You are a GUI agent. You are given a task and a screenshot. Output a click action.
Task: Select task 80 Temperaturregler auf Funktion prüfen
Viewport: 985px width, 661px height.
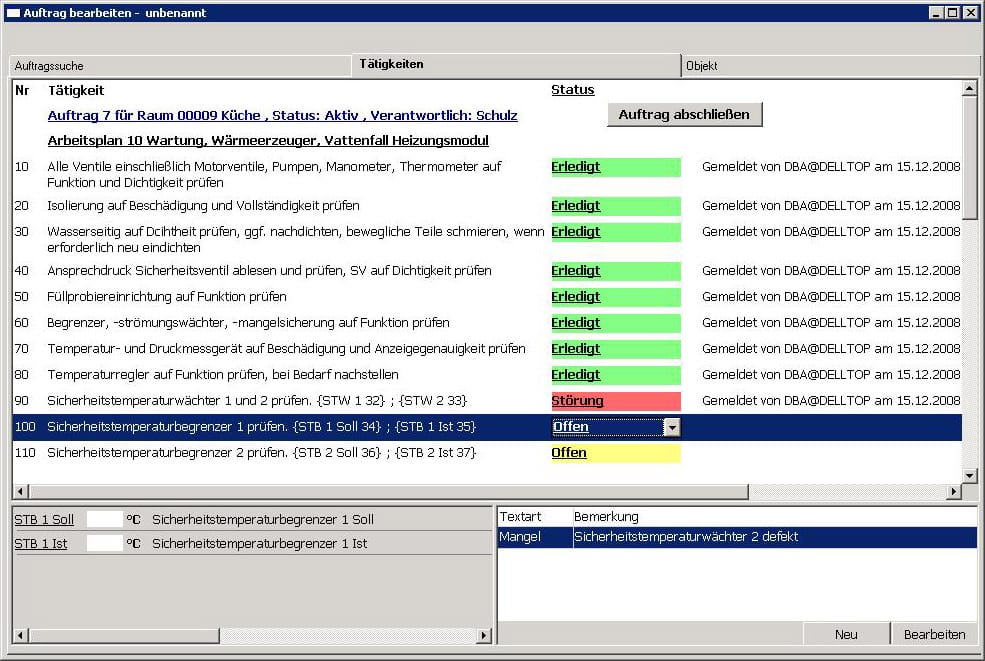pyautogui.click(x=223, y=375)
